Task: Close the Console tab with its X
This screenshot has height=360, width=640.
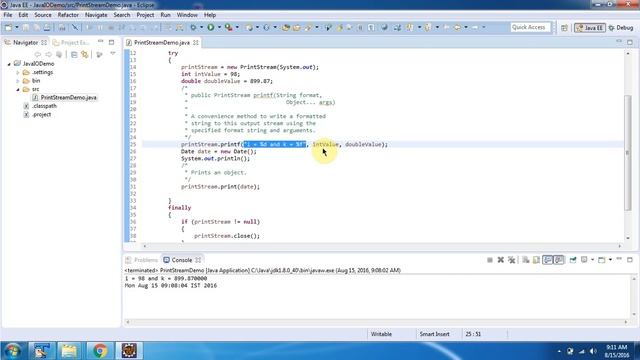Action: (198, 260)
